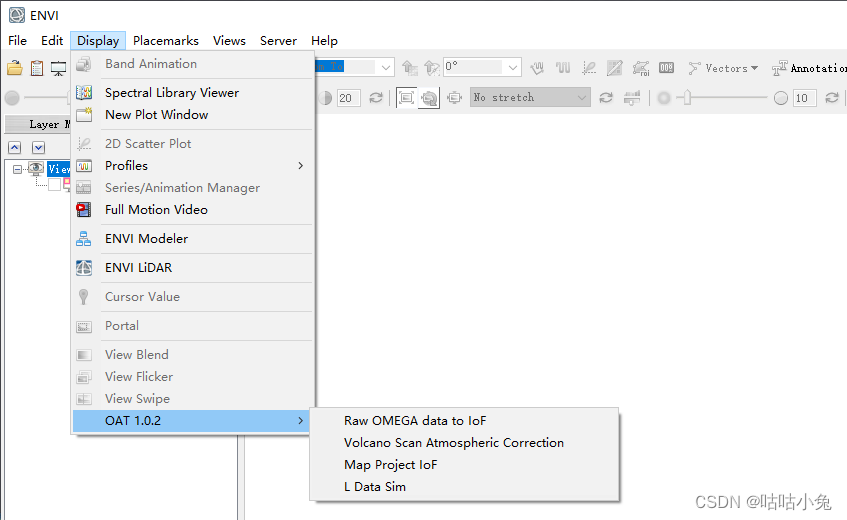The height and width of the screenshot is (520, 847).
Task: Click the layer move-up arrow button
Action: click(x=15, y=147)
